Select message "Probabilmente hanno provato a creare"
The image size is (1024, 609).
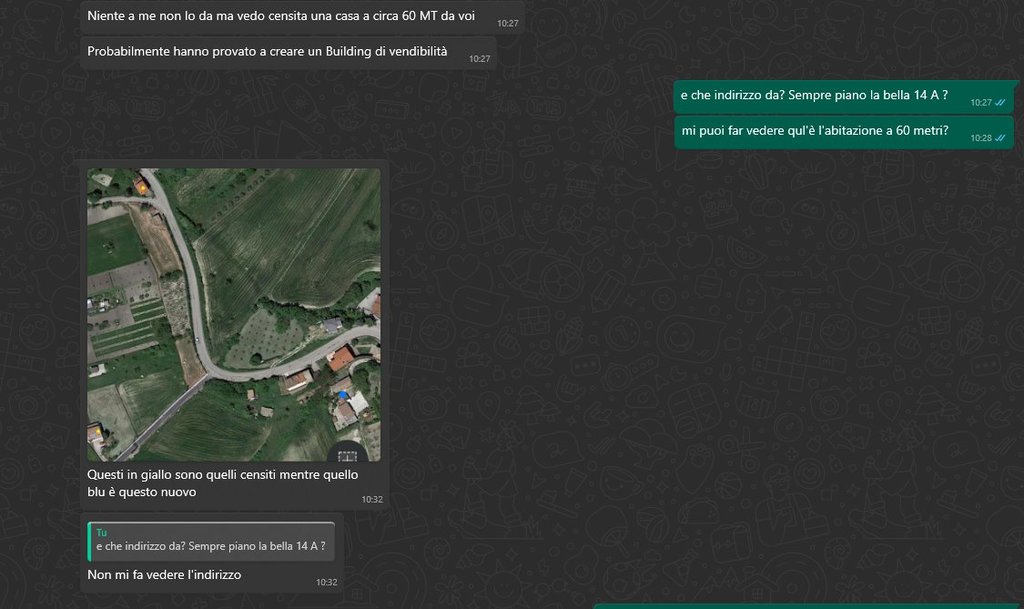click(x=267, y=51)
